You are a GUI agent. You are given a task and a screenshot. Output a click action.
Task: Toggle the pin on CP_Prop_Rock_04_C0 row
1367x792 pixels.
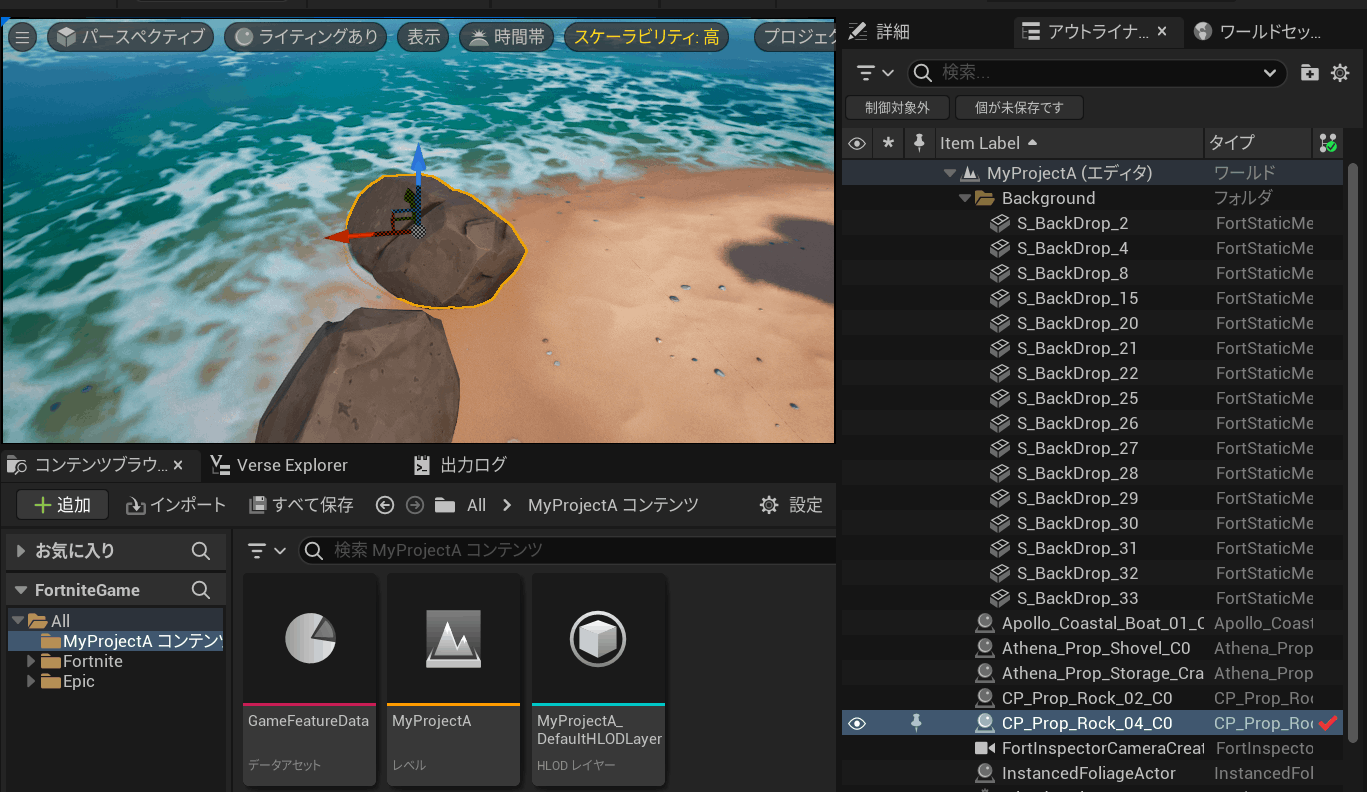click(x=916, y=723)
